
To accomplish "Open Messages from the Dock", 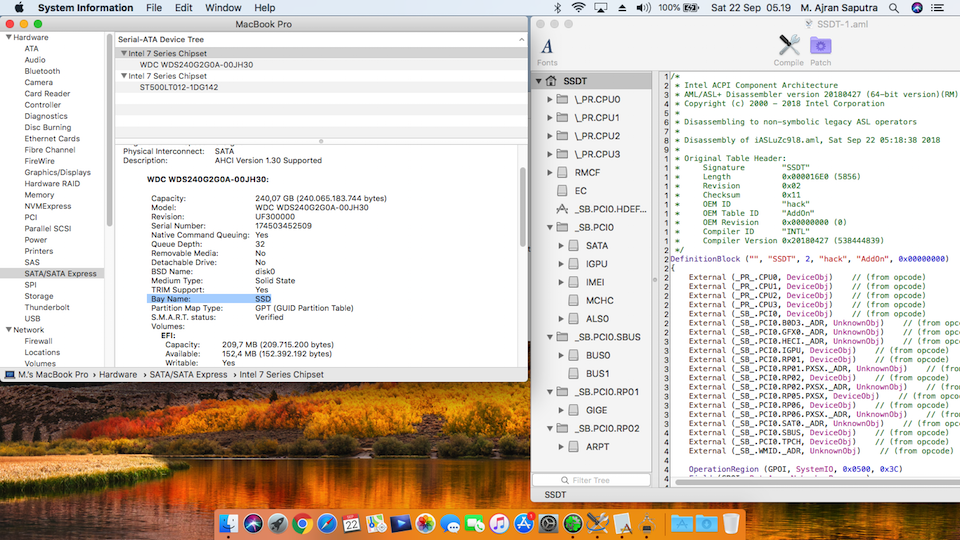I will point(450,523).
